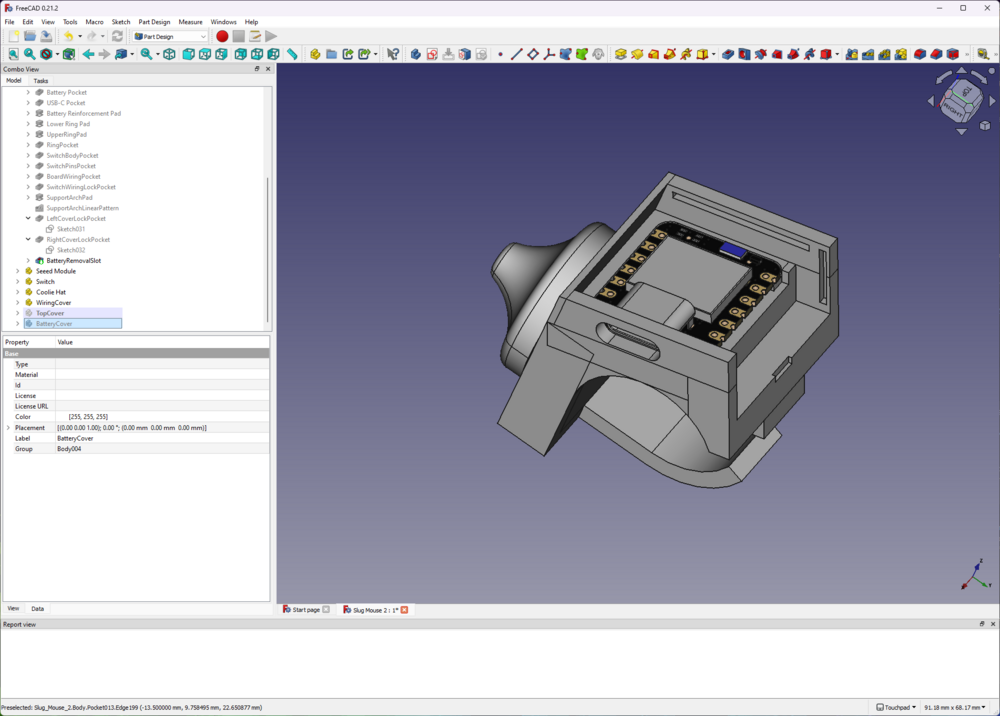The height and width of the screenshot is (716, 1000).
Task: Click the Pocket tool icon
Action: tap(727, 54)
